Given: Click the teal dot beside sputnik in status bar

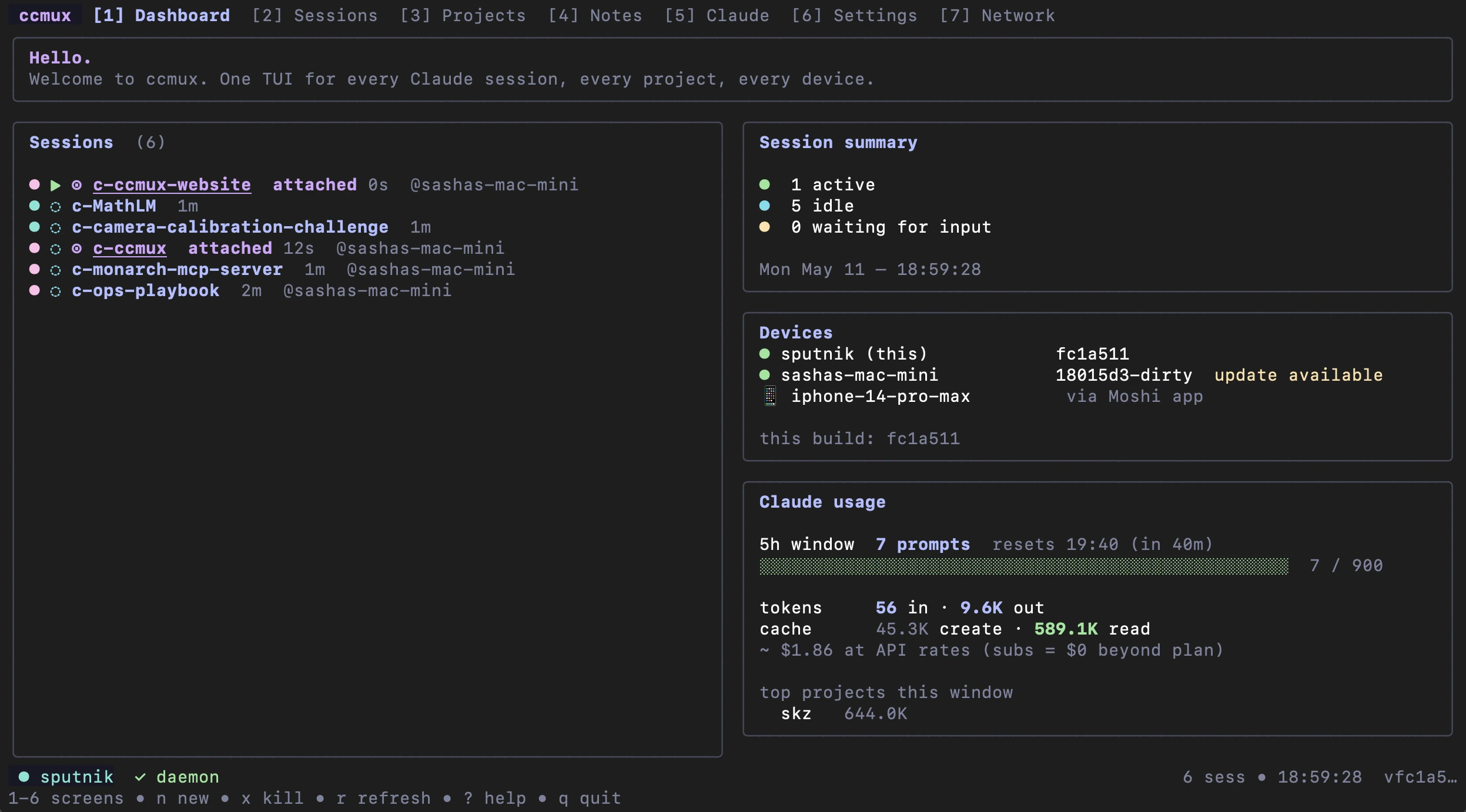Looking at the screenshot, I should pyautogui.click(x=24, y=777).
